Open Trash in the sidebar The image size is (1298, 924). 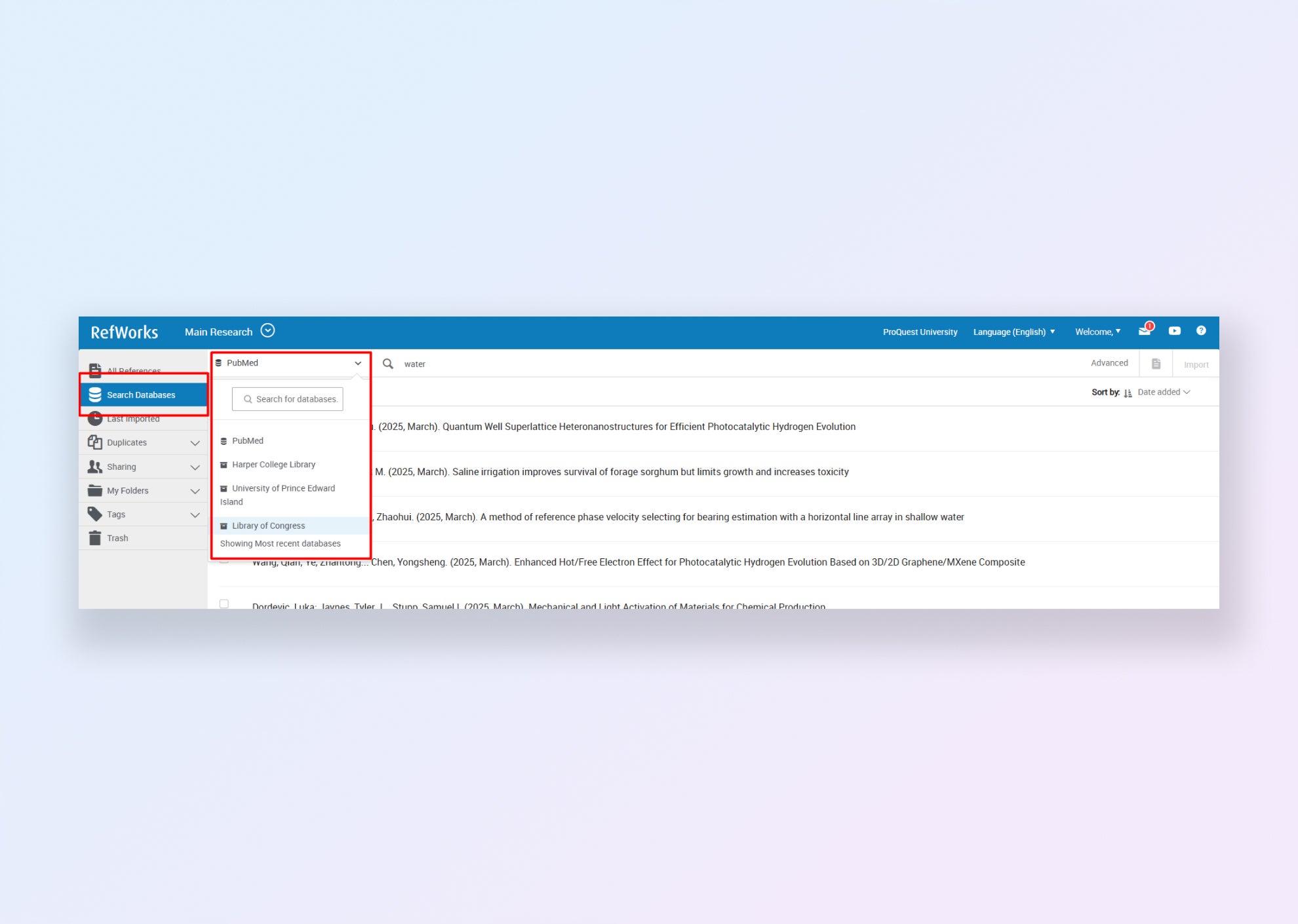pos(117,538)
